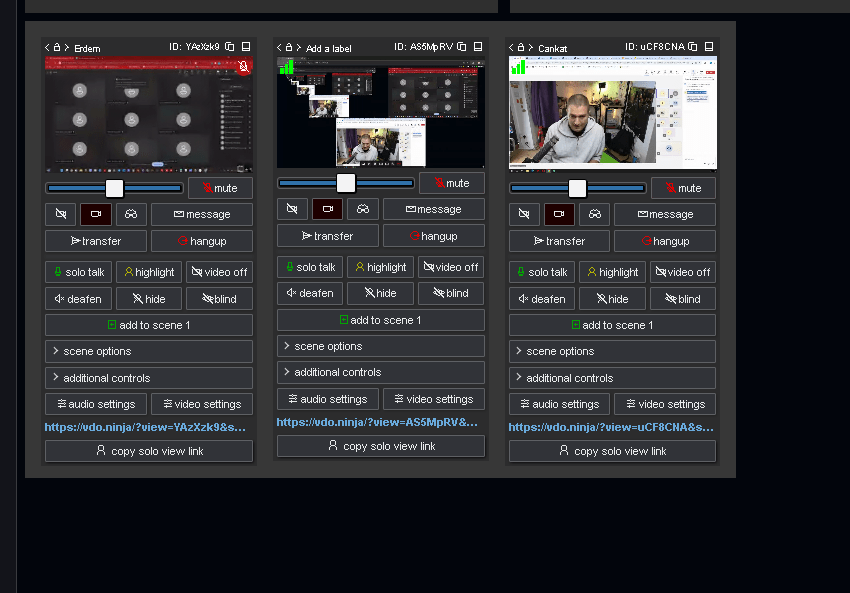
Task: Blind the guest Cankat
Action: tap(682, 299)
